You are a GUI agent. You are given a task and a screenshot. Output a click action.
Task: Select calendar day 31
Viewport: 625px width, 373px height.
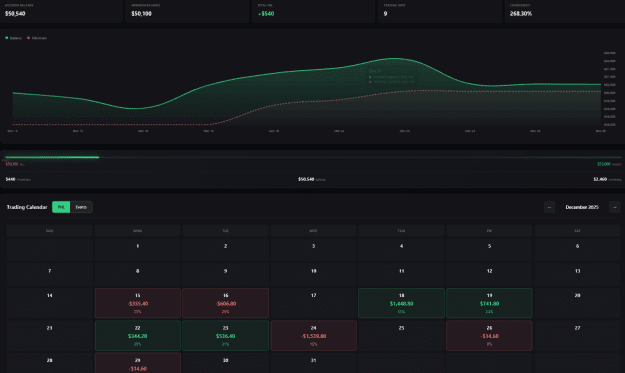(314, 363)
